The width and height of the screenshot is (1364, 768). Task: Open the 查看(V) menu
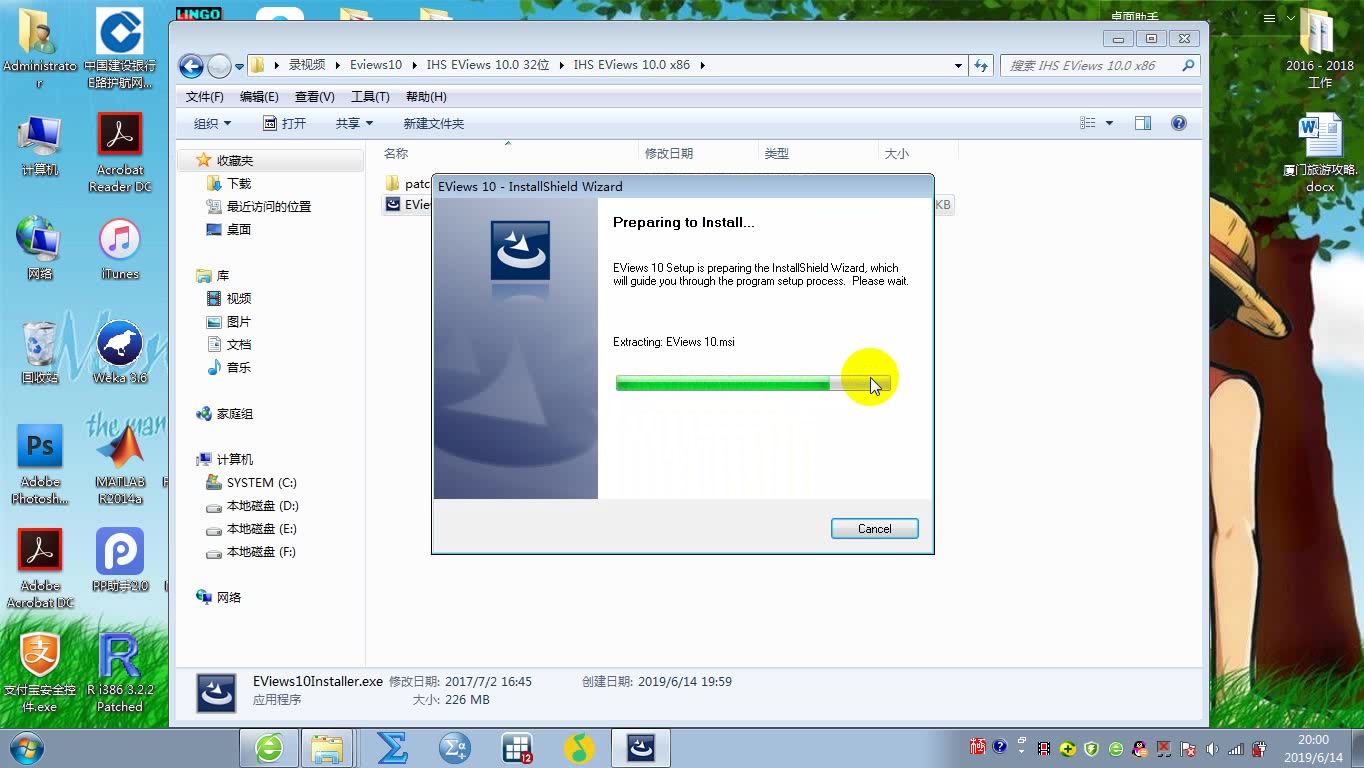[x=315, y=97]
